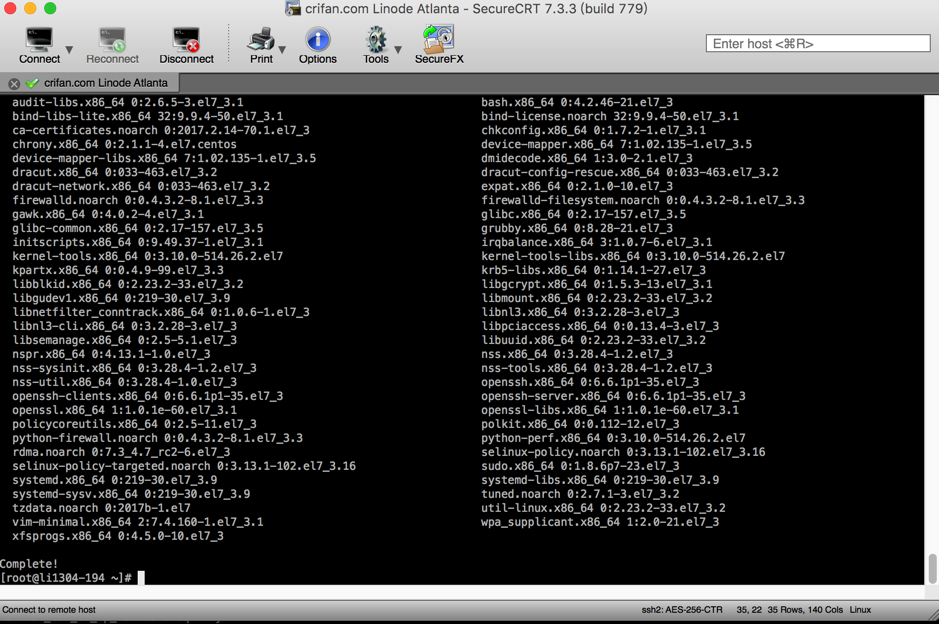Open the Connect dropdown arrow
This screenshot has width=939, height=624.
point(69,50)
